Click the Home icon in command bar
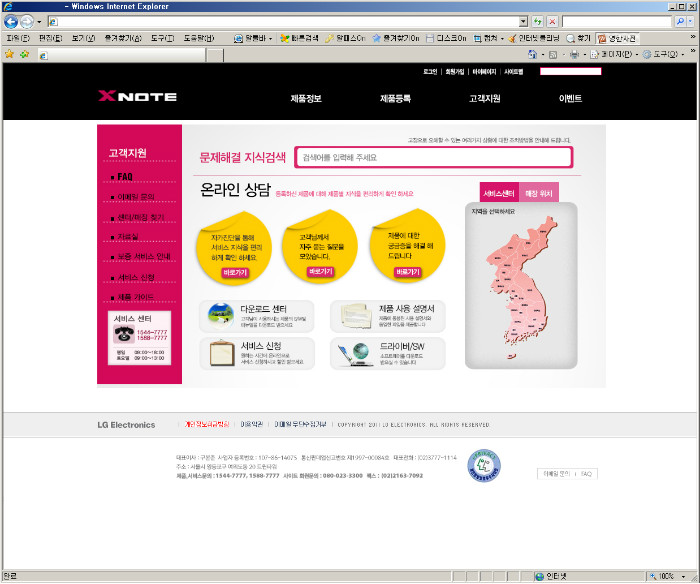700x584 pixels. 532,54
